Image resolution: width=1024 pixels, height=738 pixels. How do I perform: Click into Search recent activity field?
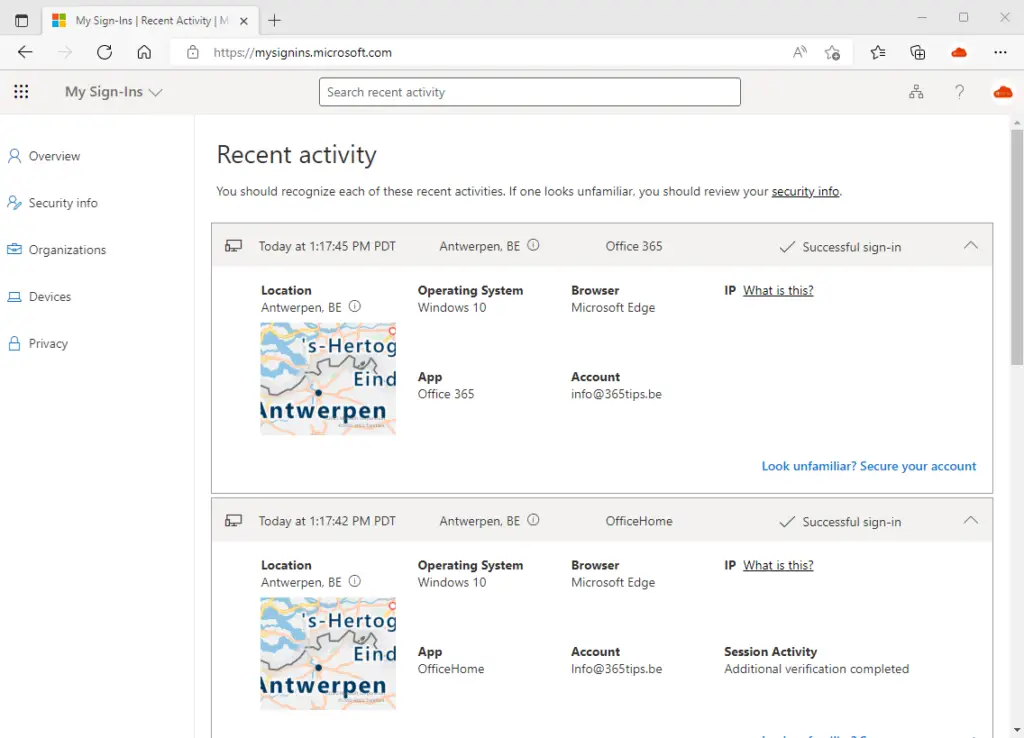pyautogui.click(x=530, y=92)
